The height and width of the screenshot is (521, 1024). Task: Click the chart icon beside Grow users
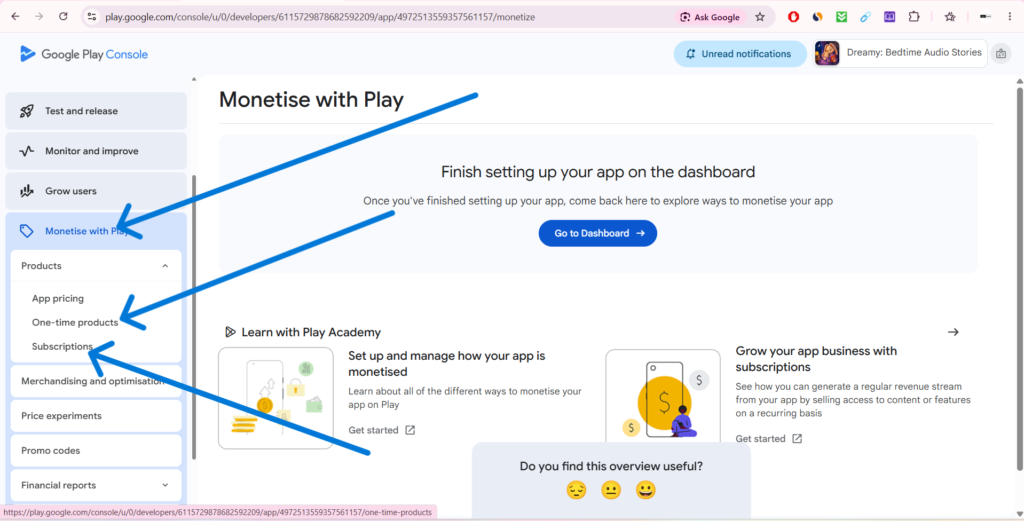pos(27,191)
